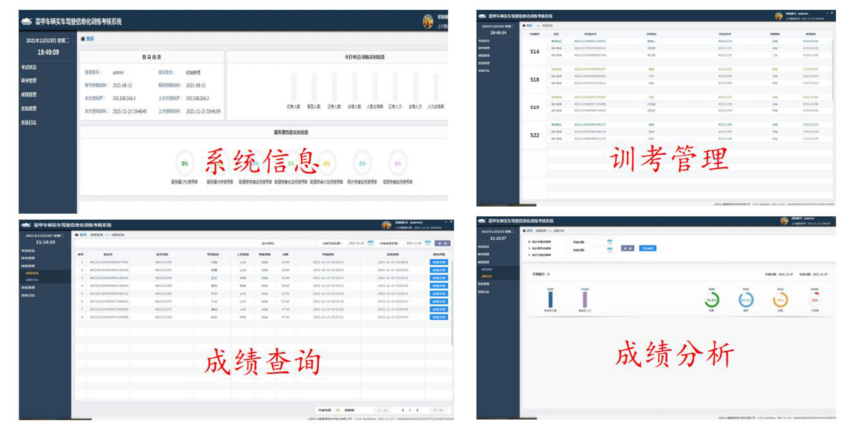Expand 成绩管理 in the 系统信息 screenshot sidebar
Viewport: 860px width, 430px height.
tap(29, 95)
